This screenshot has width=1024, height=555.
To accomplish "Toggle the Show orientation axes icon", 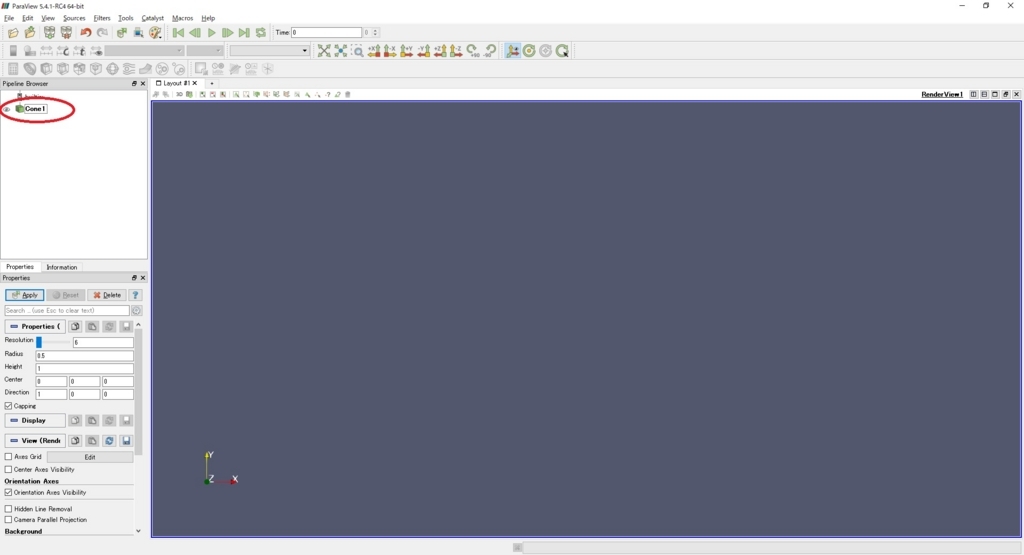I will pos(513,51).
